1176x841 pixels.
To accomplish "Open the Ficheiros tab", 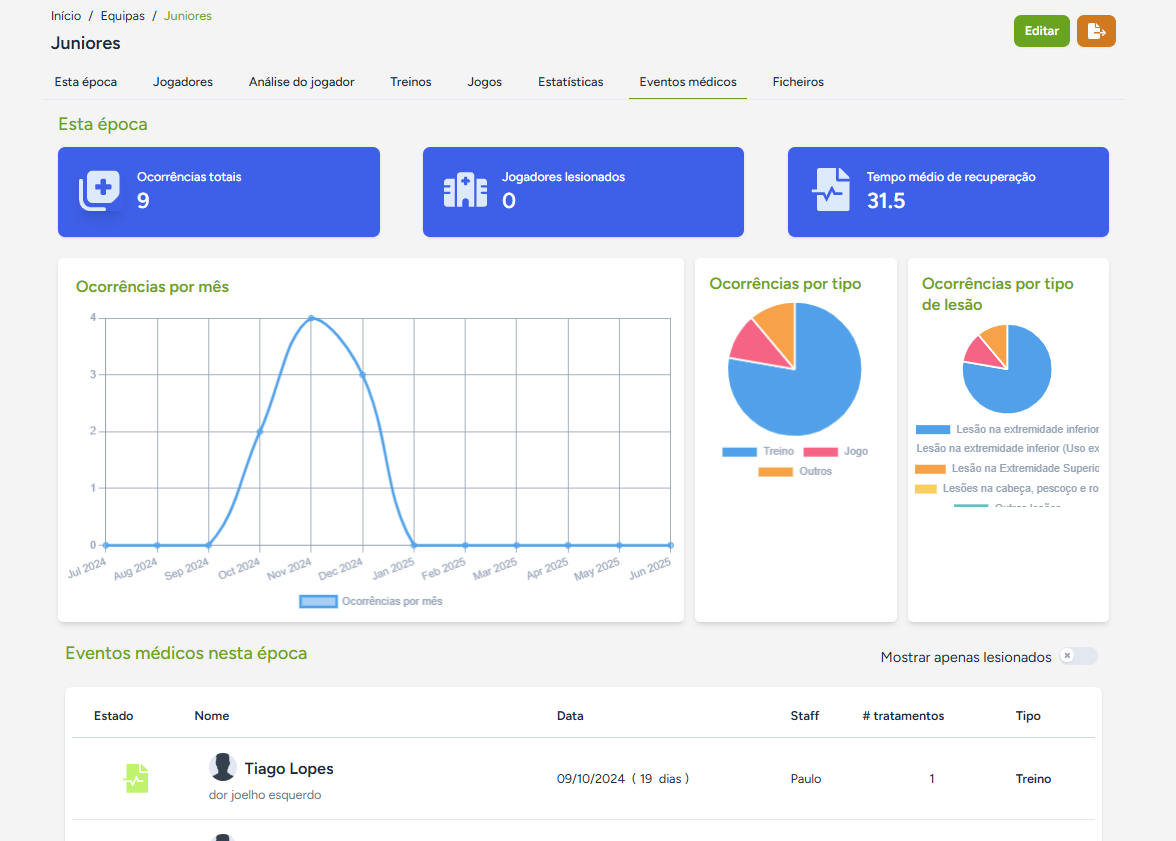I will click(798, 82).
